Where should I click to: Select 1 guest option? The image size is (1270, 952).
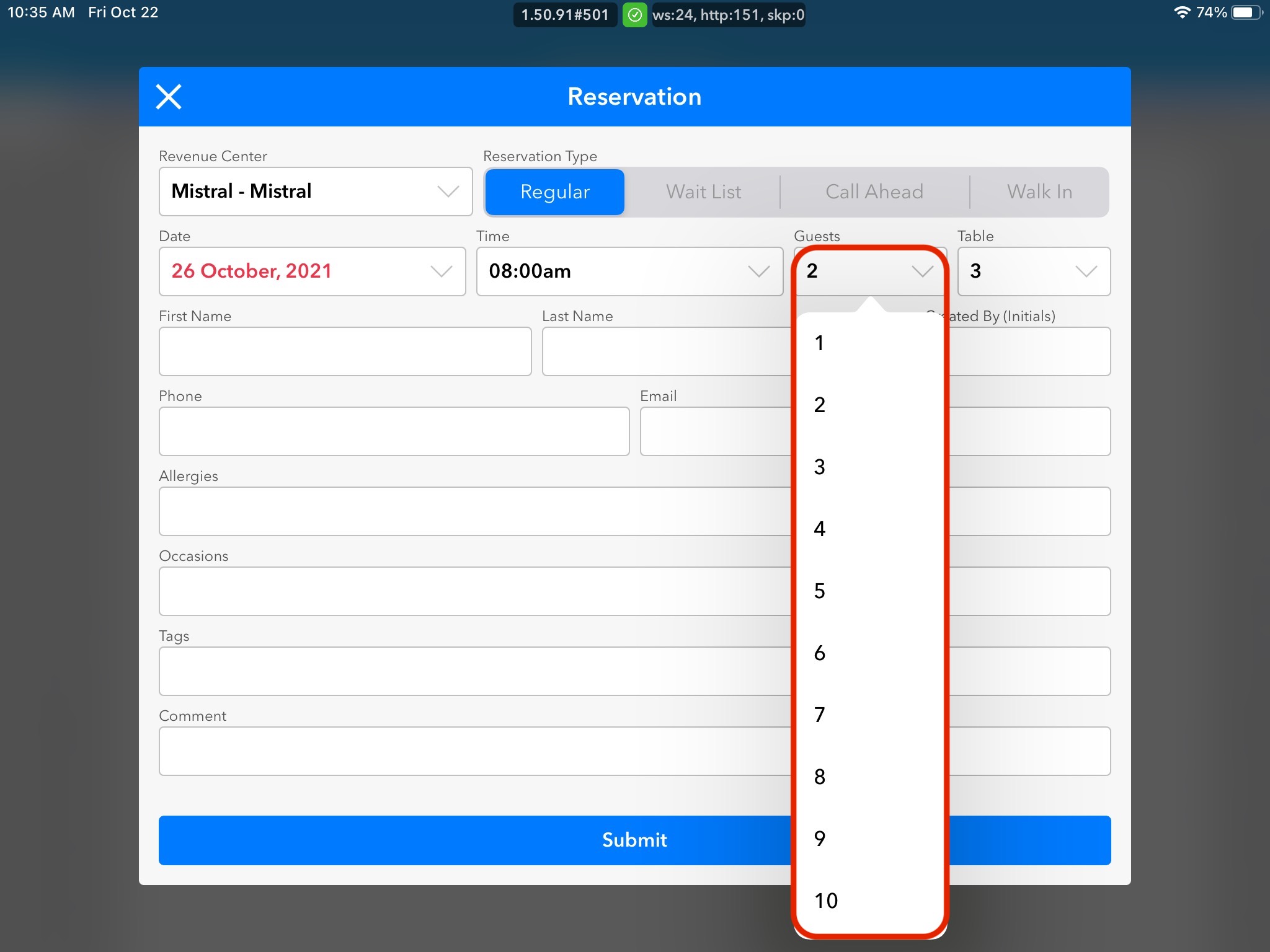pyautogui.click(x=820, y=343)
